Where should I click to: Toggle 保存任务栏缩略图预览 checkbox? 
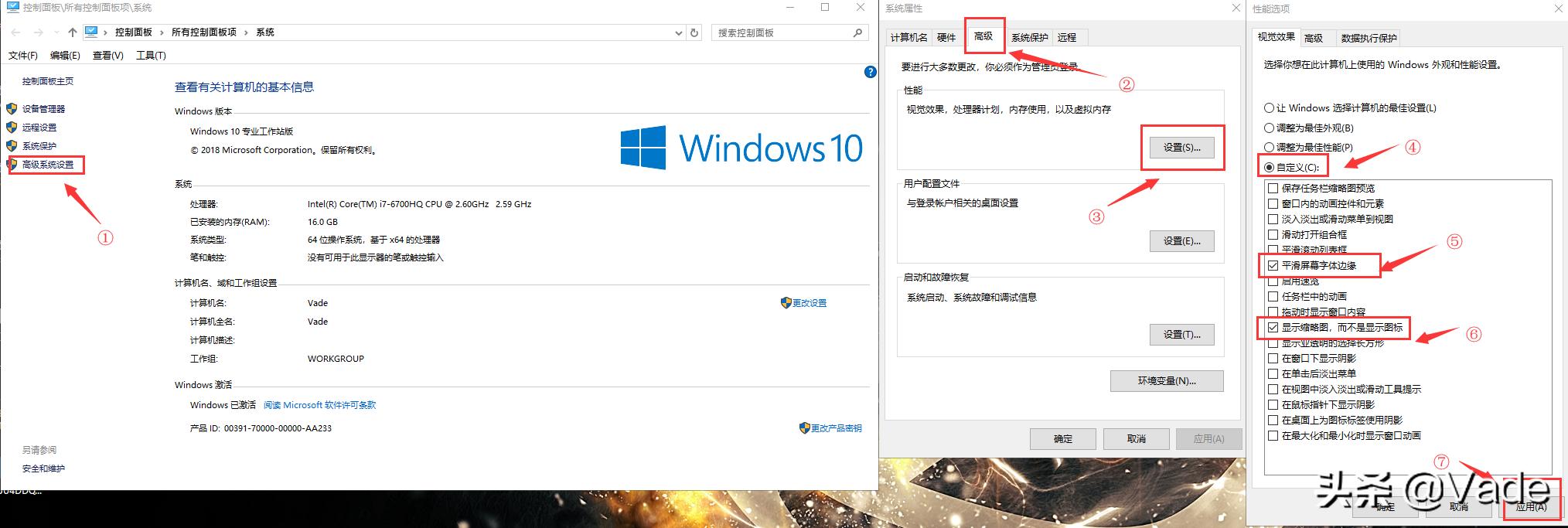[x=1273, y=188]
